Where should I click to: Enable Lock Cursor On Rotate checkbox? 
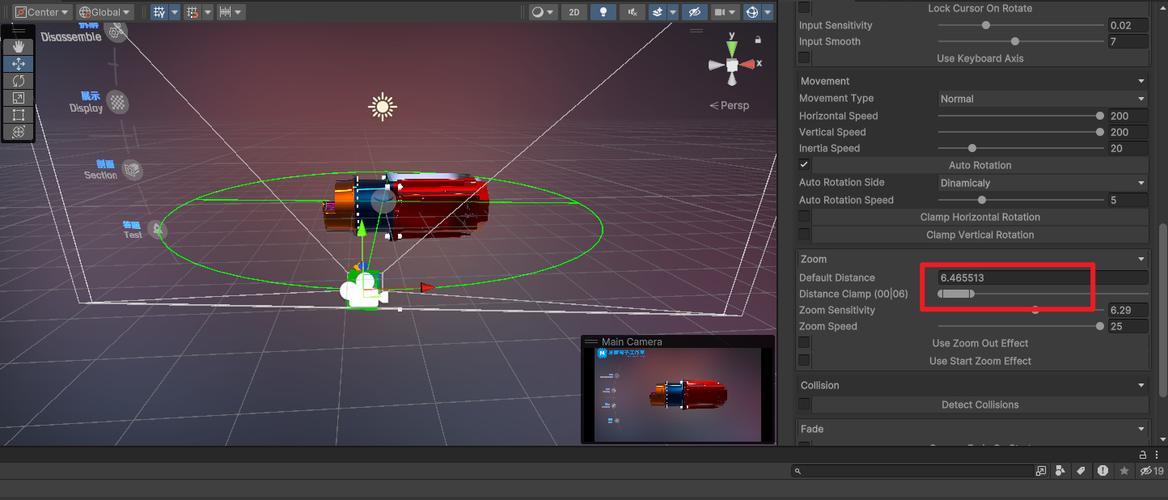pos(804,7)
